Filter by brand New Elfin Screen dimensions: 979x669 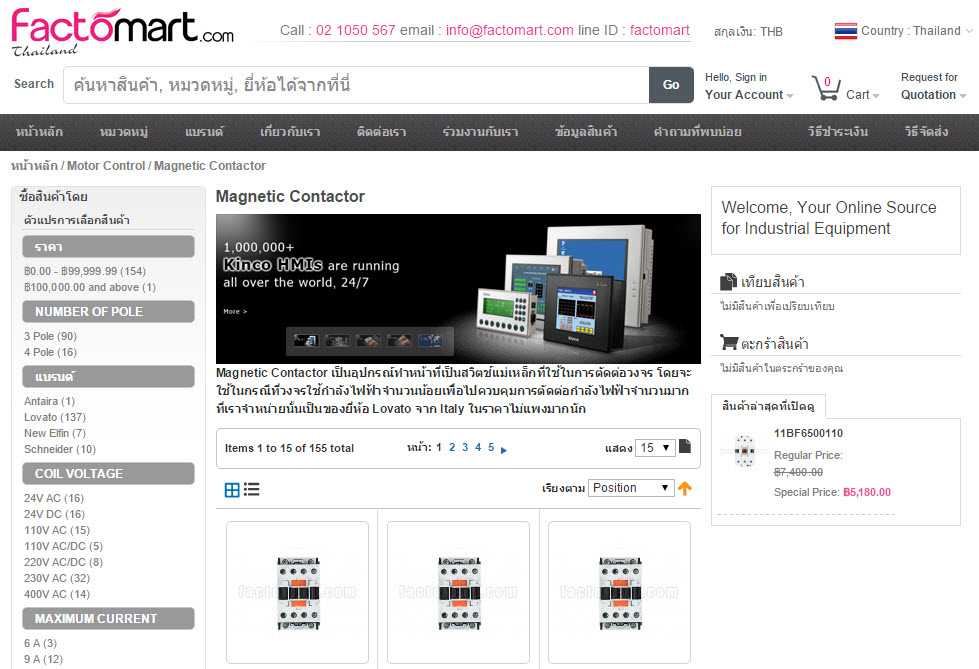(55, 433)
